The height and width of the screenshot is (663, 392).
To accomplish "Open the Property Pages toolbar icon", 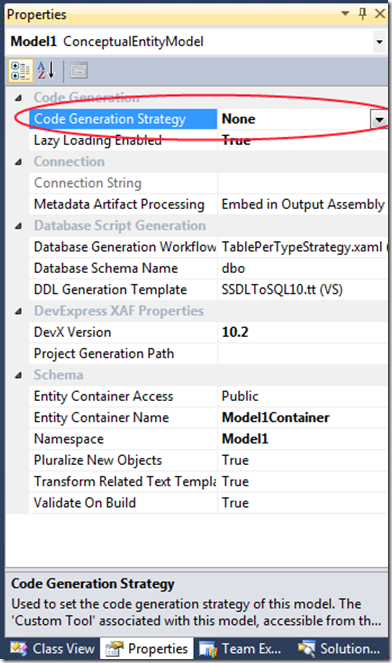I will coord(79,71).
